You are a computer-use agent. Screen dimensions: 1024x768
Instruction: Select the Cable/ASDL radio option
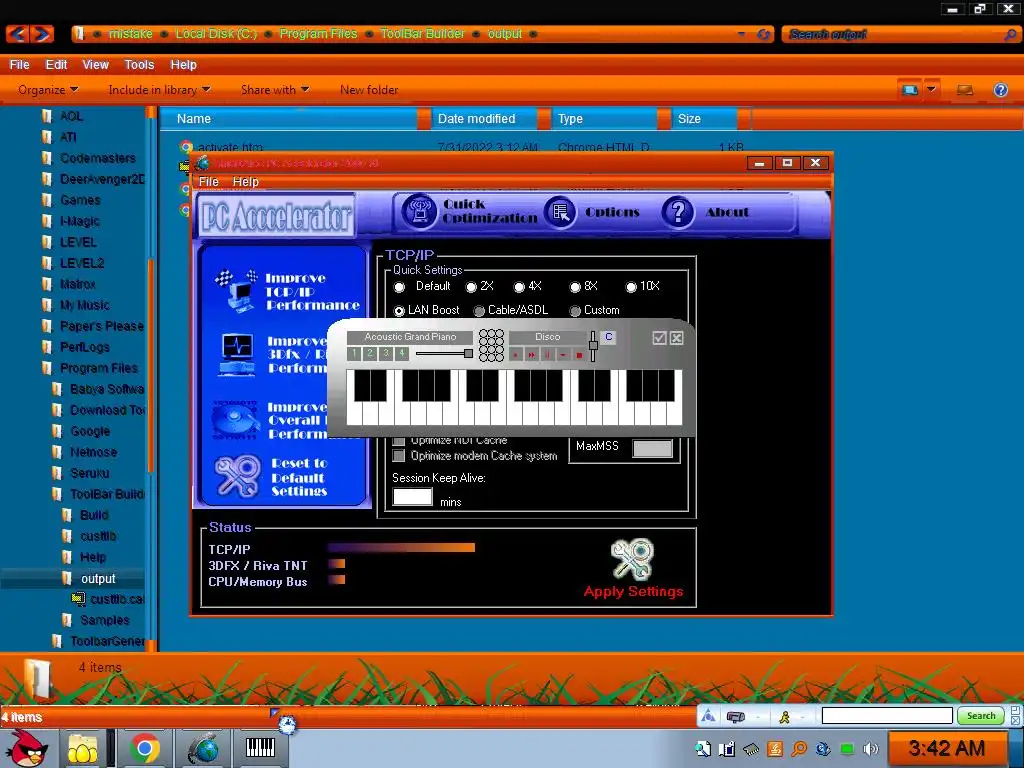click(479, 311)
